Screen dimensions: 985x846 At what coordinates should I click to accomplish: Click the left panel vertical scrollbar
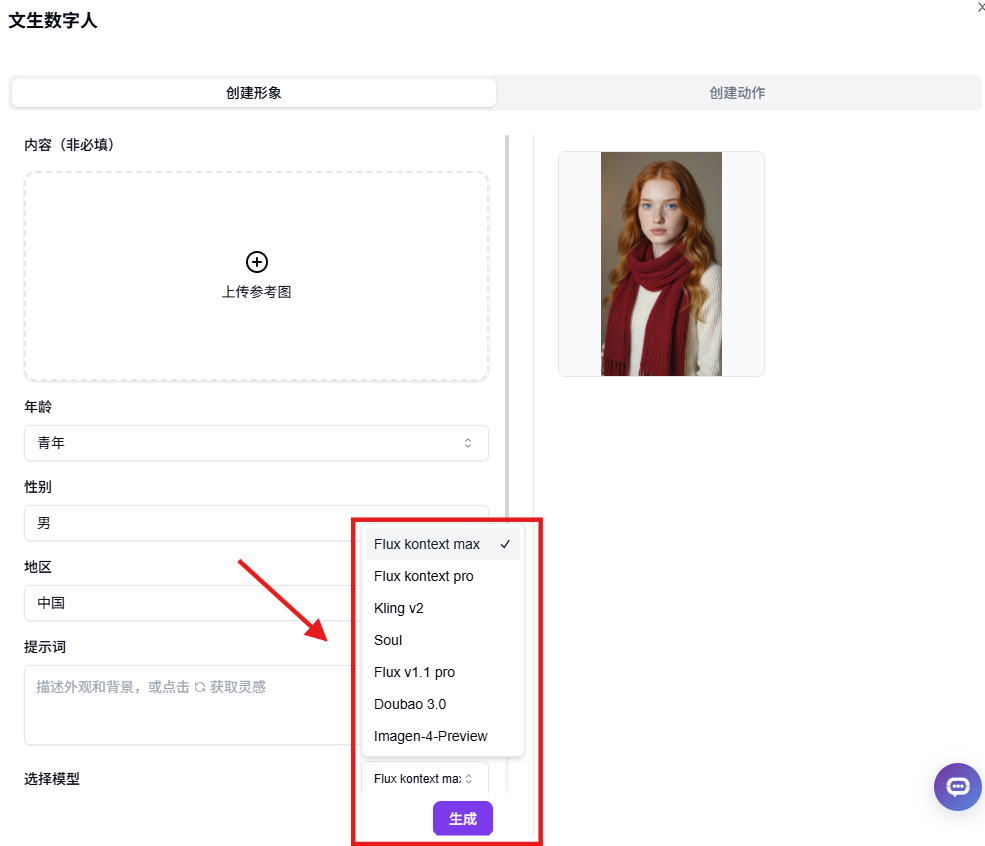point(506,327)
